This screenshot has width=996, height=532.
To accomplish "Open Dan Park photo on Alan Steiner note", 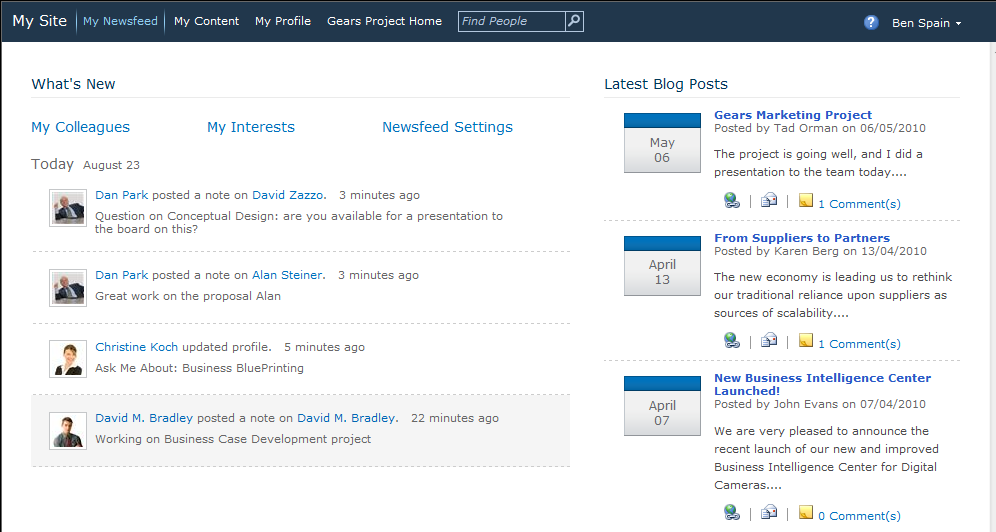I will coord(68,288).
